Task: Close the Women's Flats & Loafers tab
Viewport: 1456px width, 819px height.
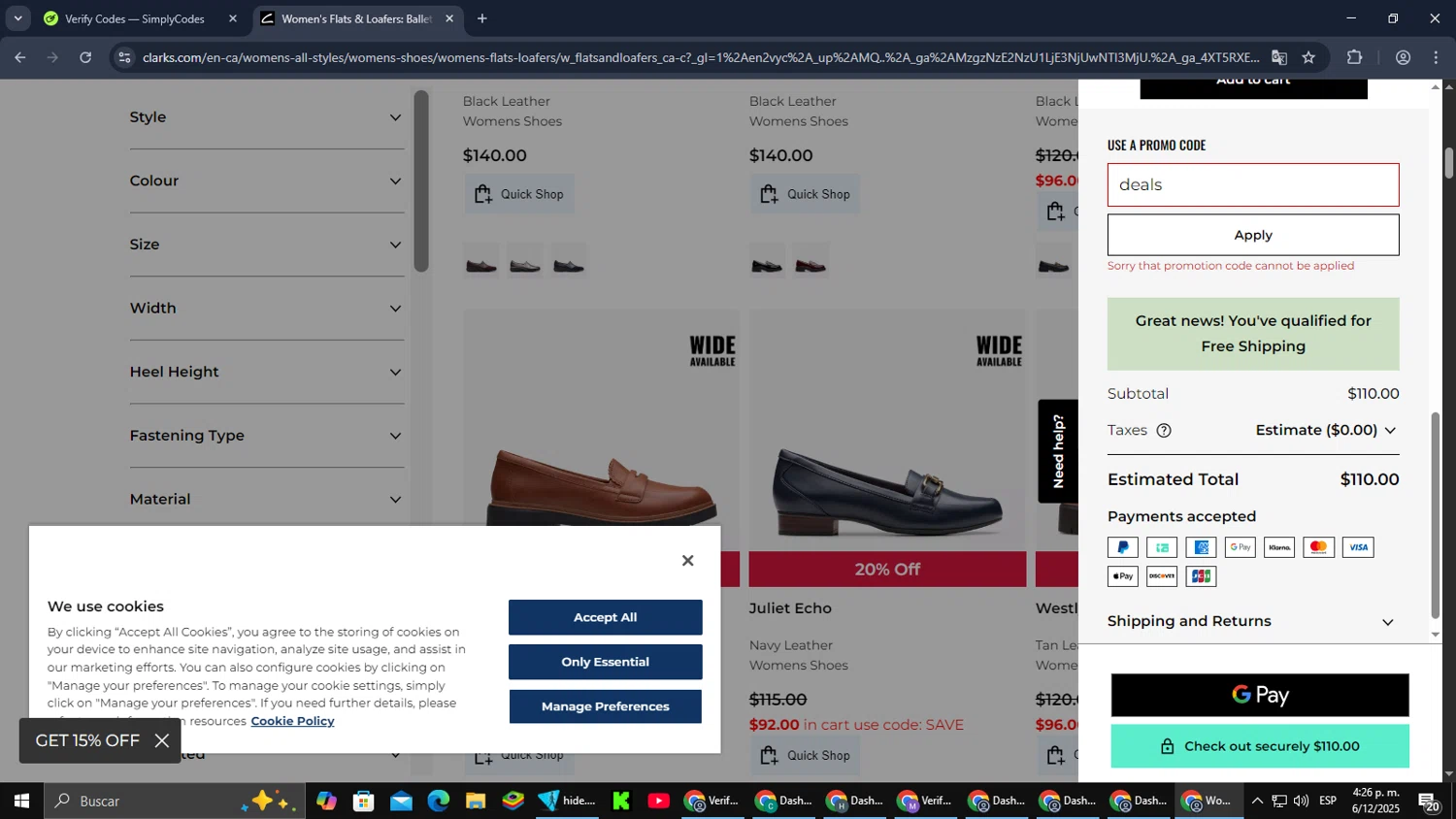Action: click(x=449, y=18)
